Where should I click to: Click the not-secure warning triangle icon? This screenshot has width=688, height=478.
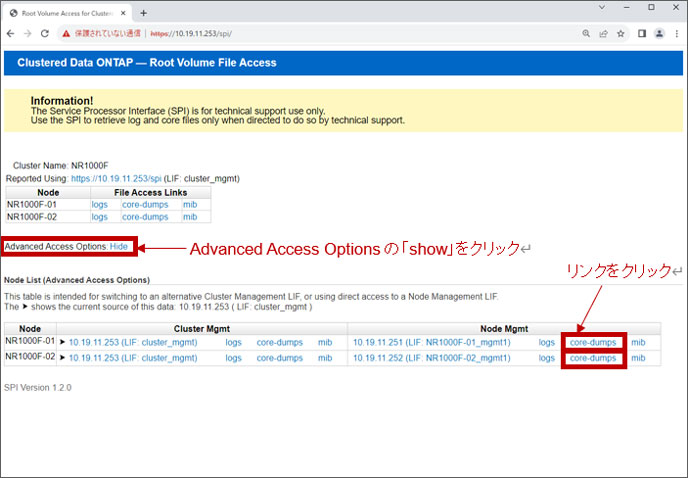point(66,33)
